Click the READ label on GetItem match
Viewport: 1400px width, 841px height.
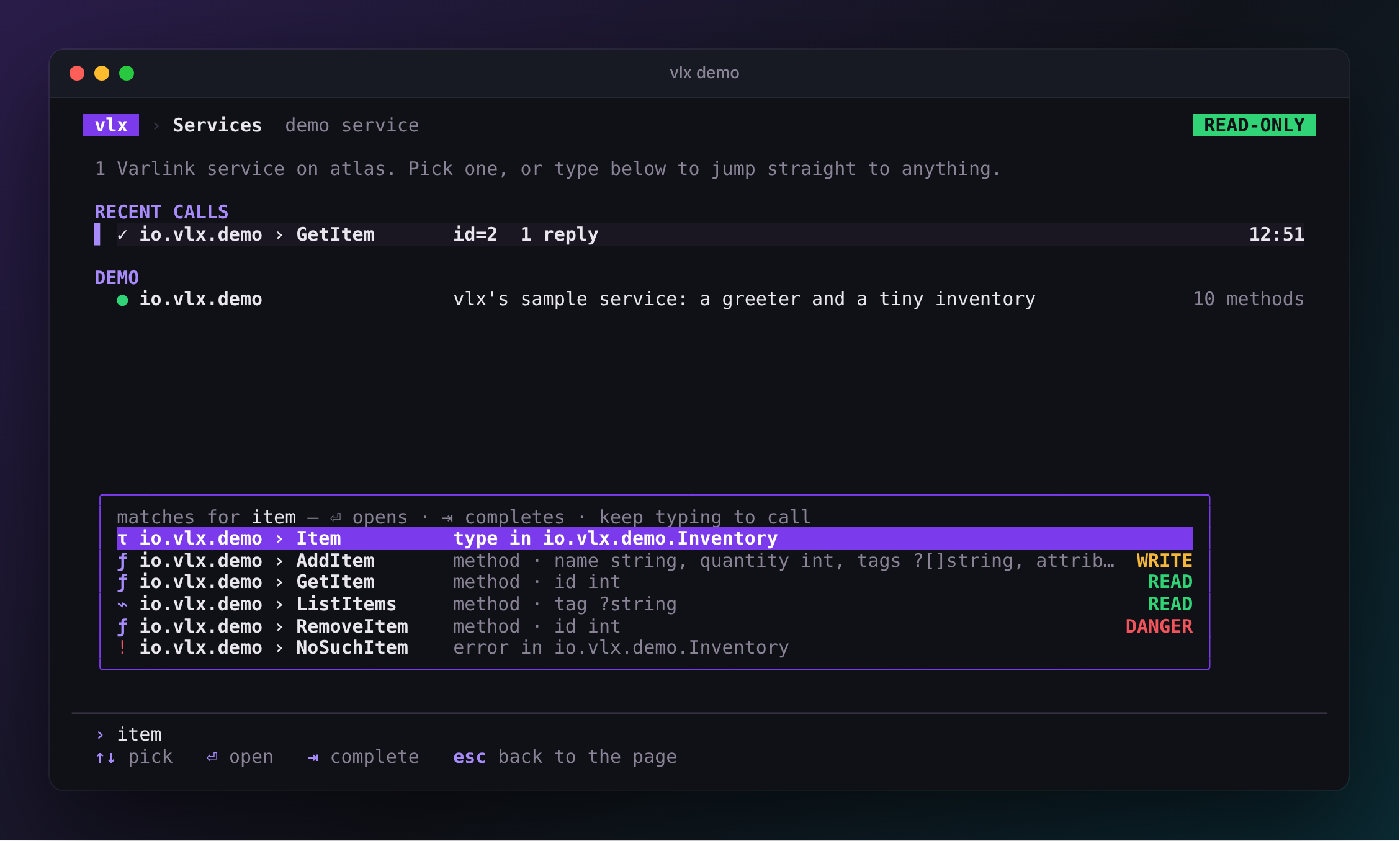pos(1170,582)
